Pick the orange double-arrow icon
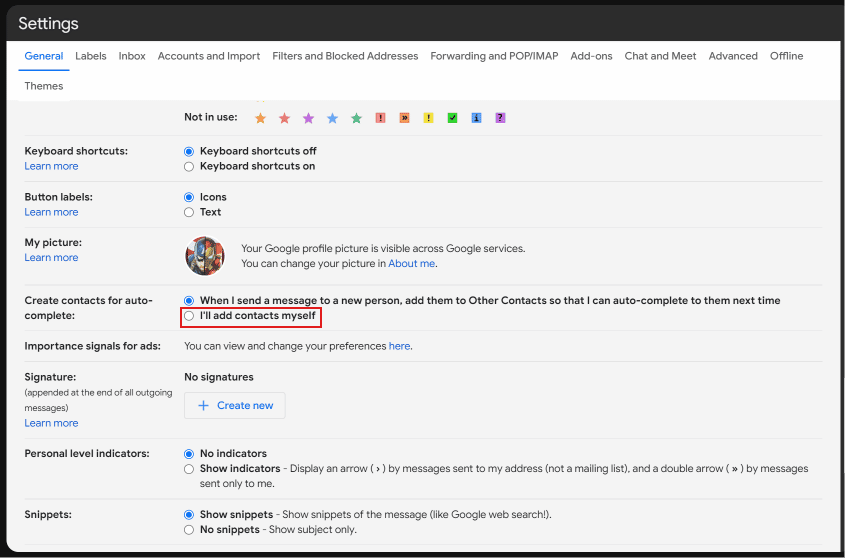The width and height of the screenshot is (845, 558). [x=405, y=118]
